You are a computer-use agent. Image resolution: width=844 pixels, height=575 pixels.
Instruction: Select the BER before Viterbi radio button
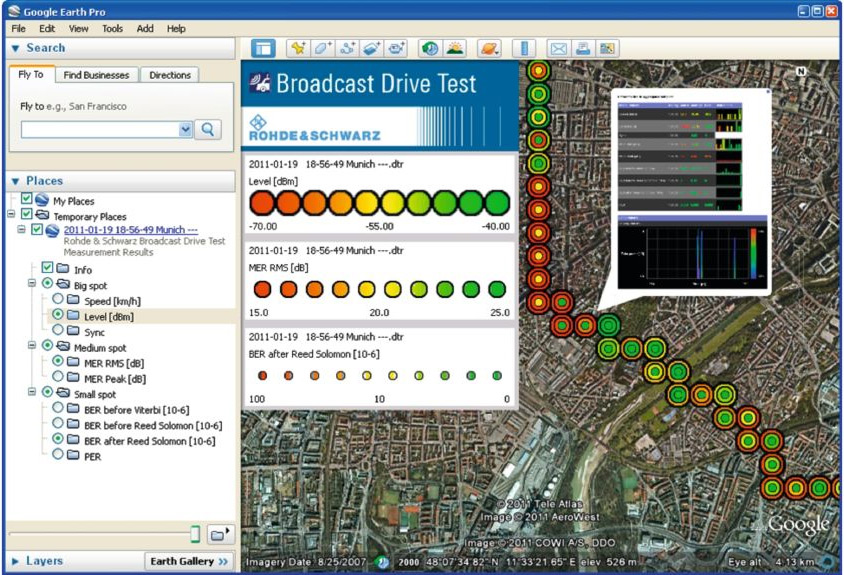(x=58, y=408)
